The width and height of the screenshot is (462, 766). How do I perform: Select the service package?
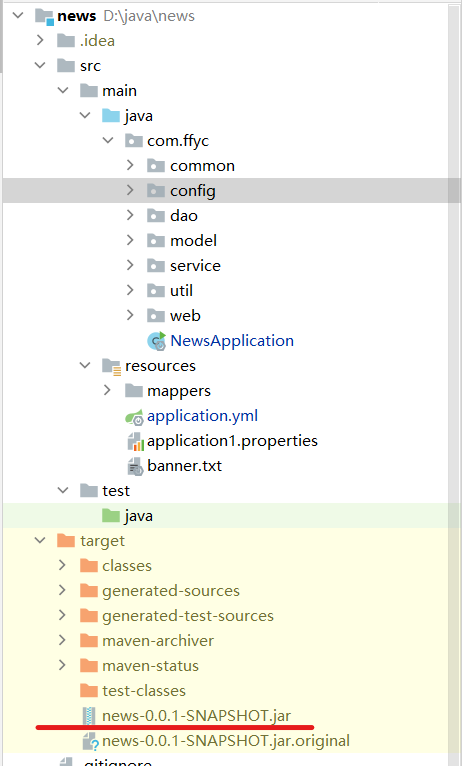pyautogui.click(x=195, y=266)
